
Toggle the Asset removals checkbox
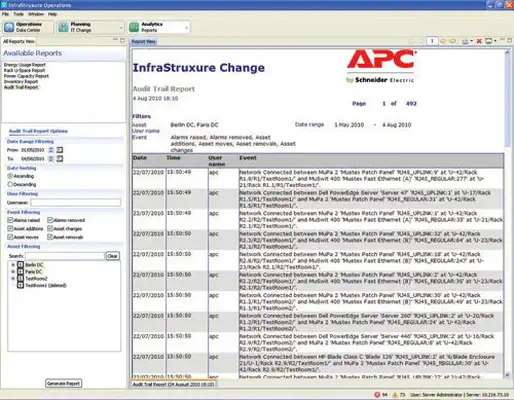[x=50, y=237]
